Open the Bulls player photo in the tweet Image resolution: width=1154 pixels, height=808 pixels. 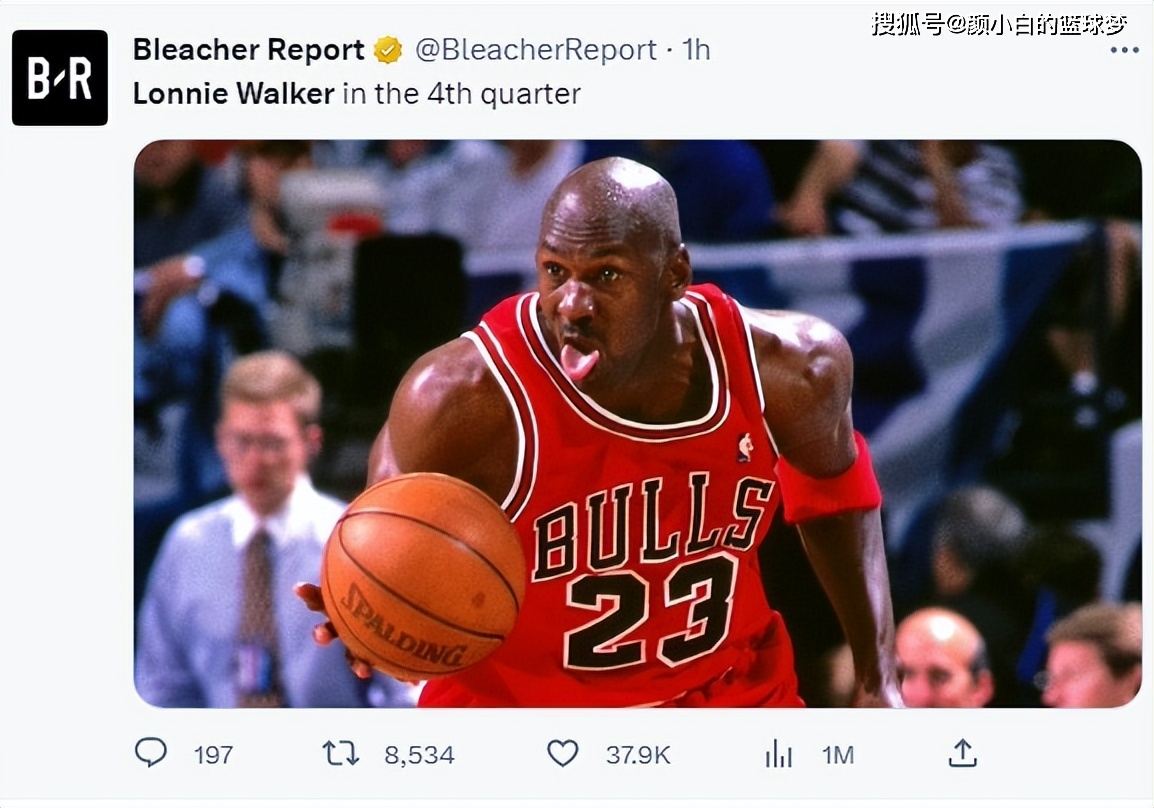637,424
